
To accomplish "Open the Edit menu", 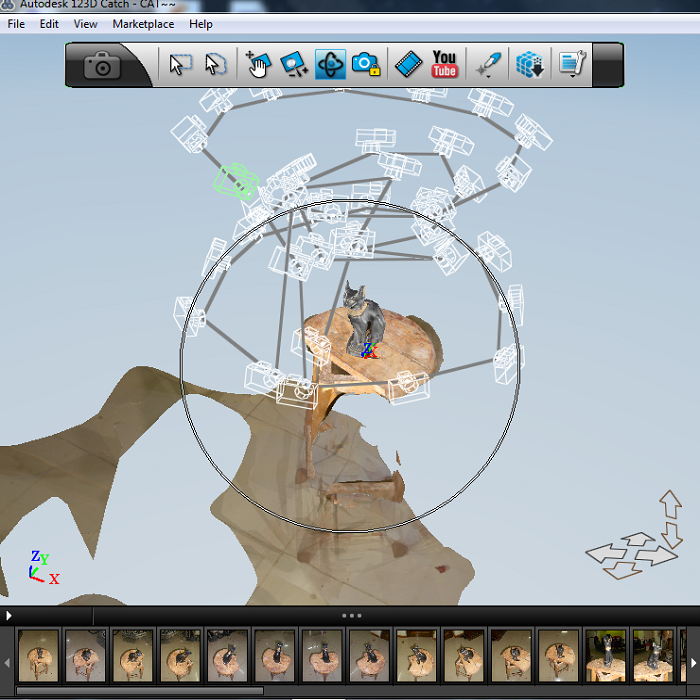I will click(x=49, y=24).
